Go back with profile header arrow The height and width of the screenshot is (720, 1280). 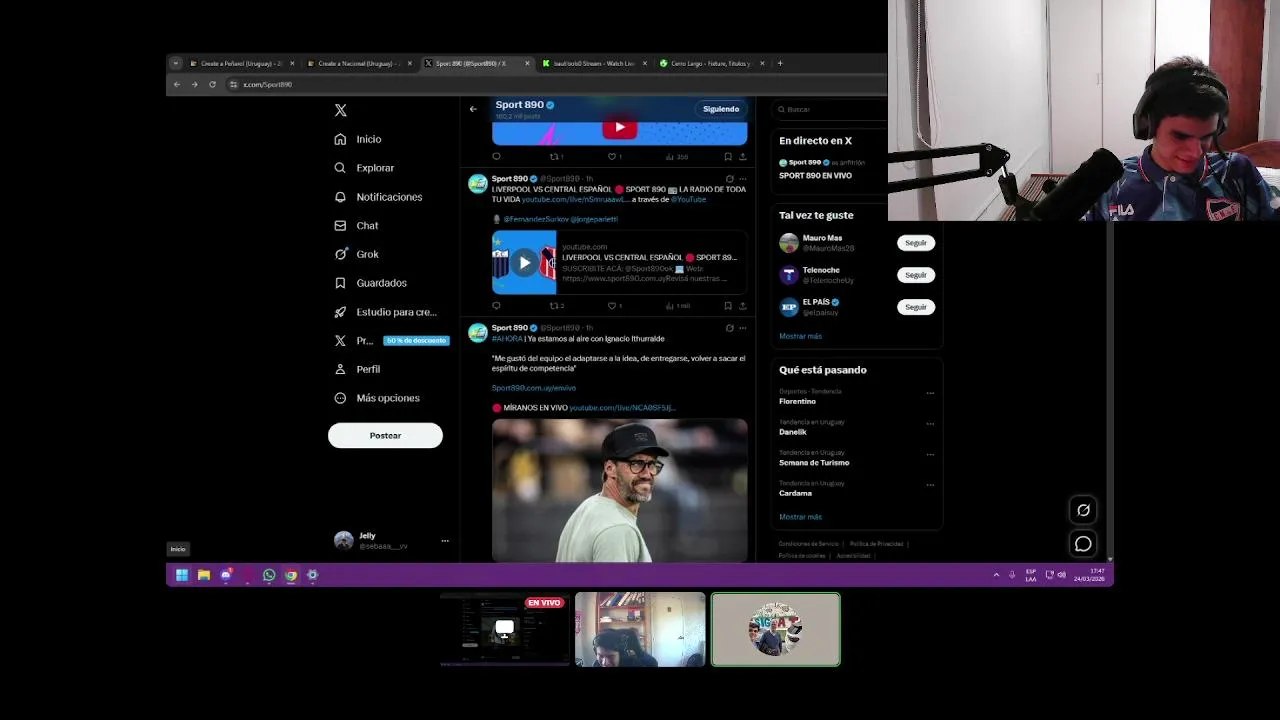pos(473,109)
